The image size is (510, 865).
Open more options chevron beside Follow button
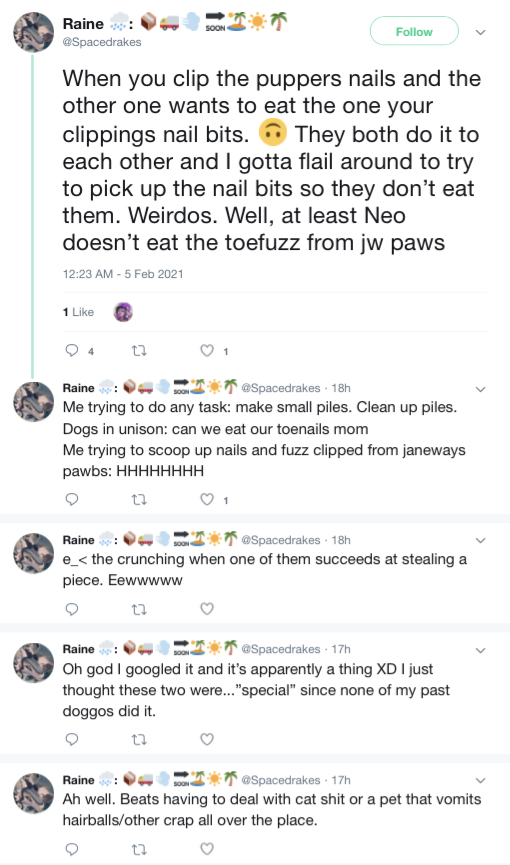pyautogui.click(x=481, y=32)
